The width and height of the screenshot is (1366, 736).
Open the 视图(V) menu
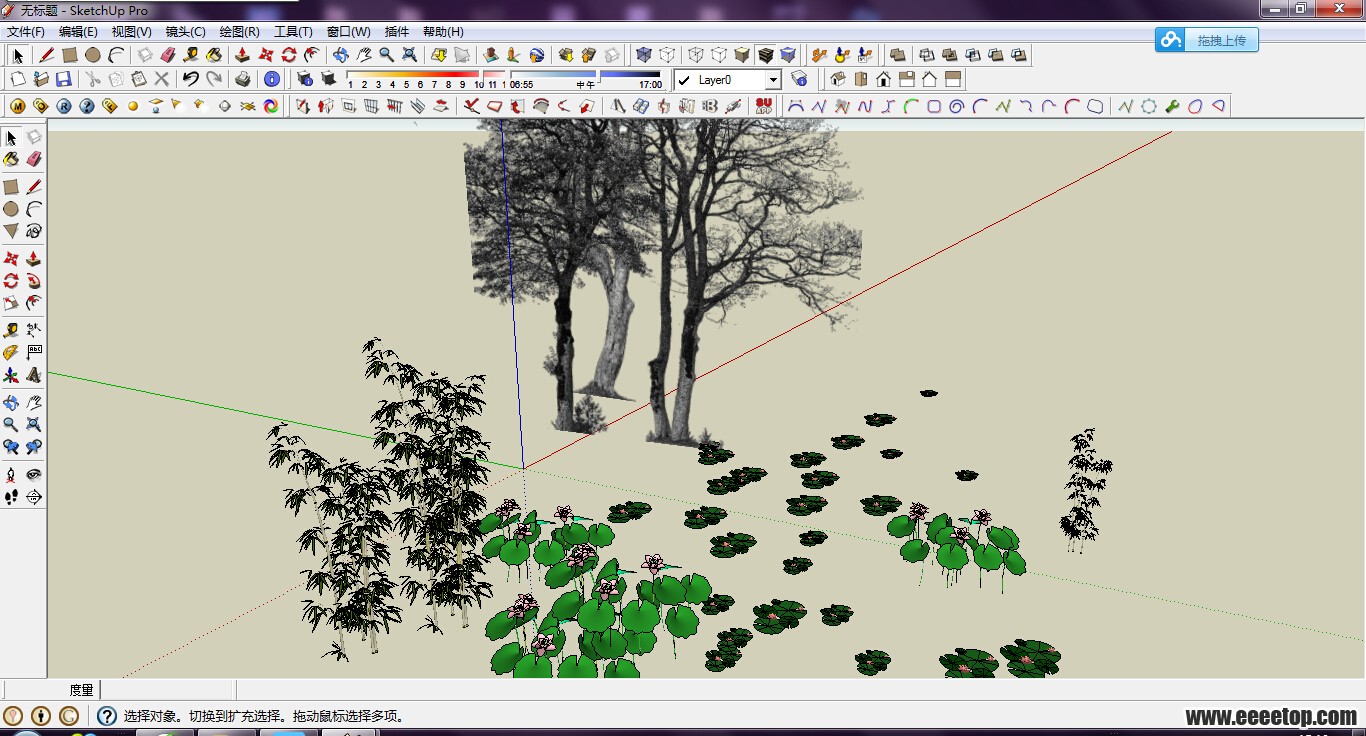(x=131, y=31)
